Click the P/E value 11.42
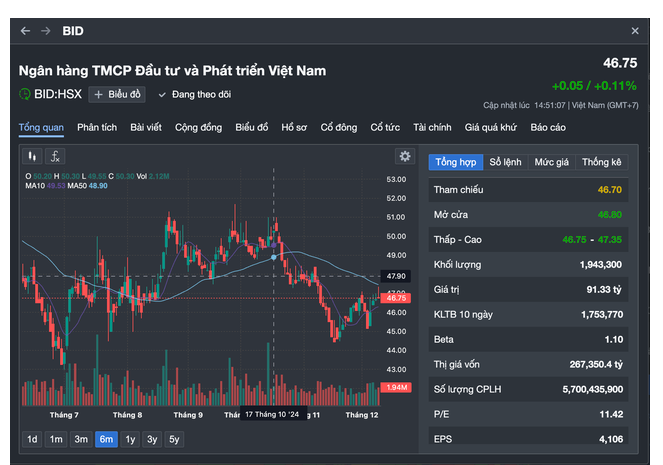Image resolution: width=663 pixels, height=465 pixels. (611, 414)
